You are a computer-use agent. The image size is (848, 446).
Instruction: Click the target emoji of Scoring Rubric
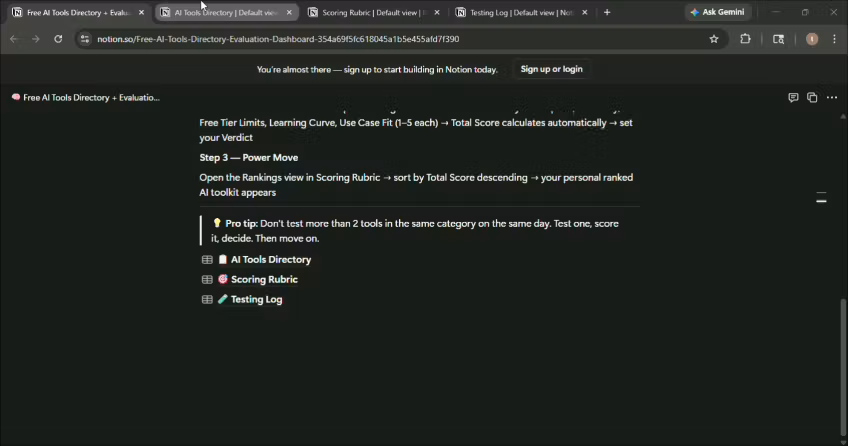(222, 279)
